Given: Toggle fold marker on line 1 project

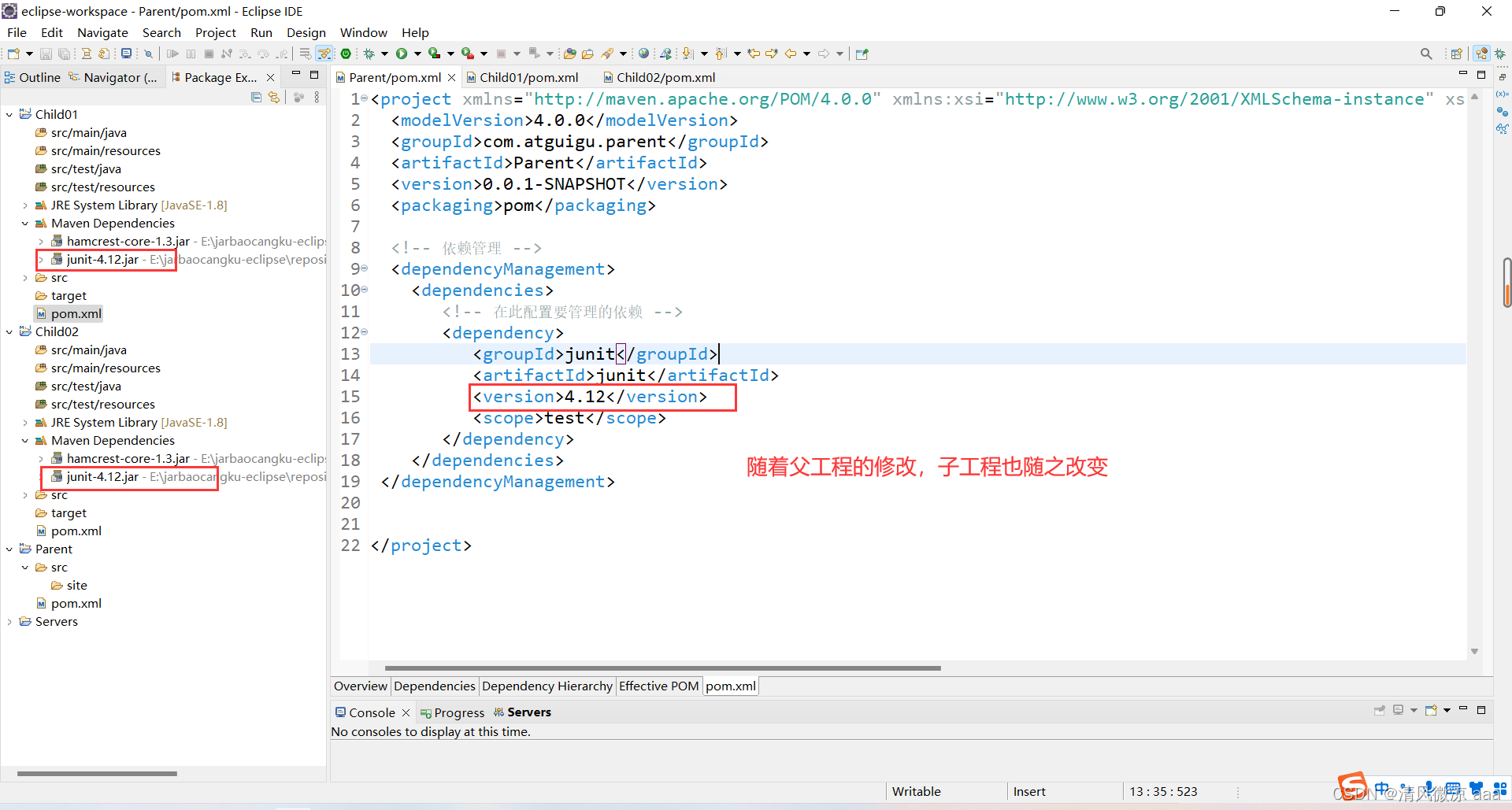Looking at the screenshot, I should 364,98.
